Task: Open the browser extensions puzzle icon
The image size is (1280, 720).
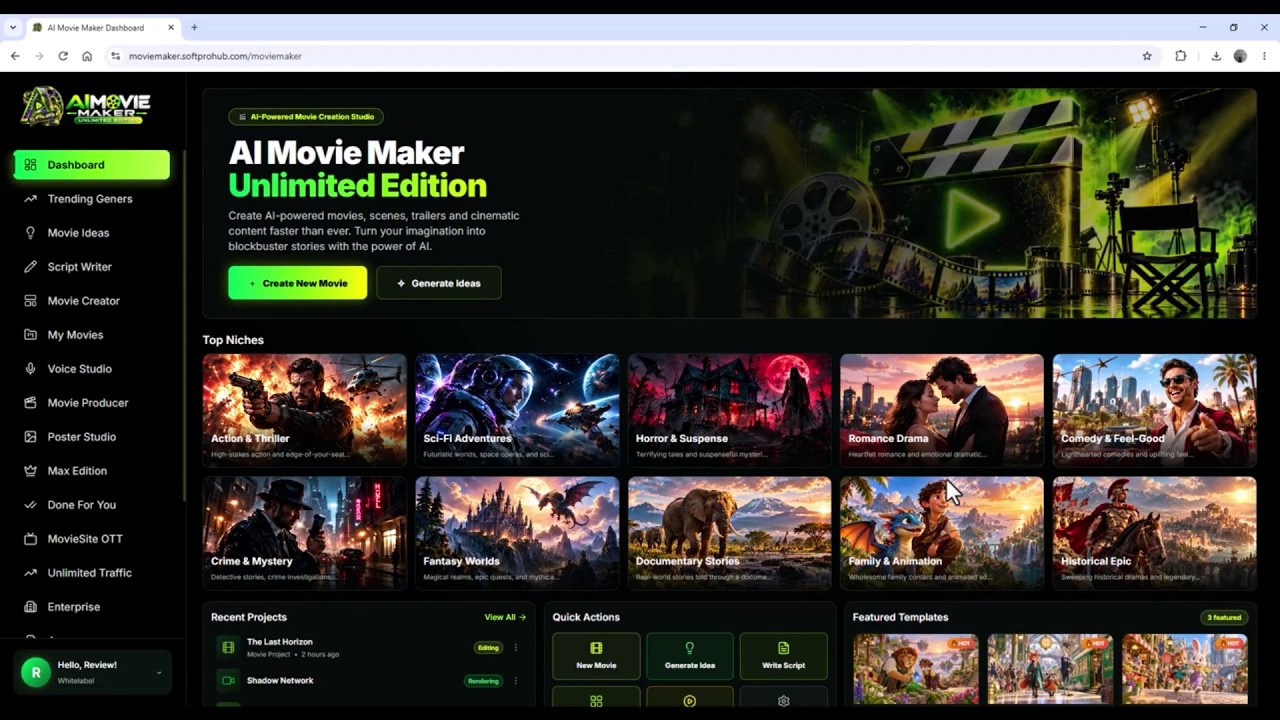Action: click(1181, 56)
